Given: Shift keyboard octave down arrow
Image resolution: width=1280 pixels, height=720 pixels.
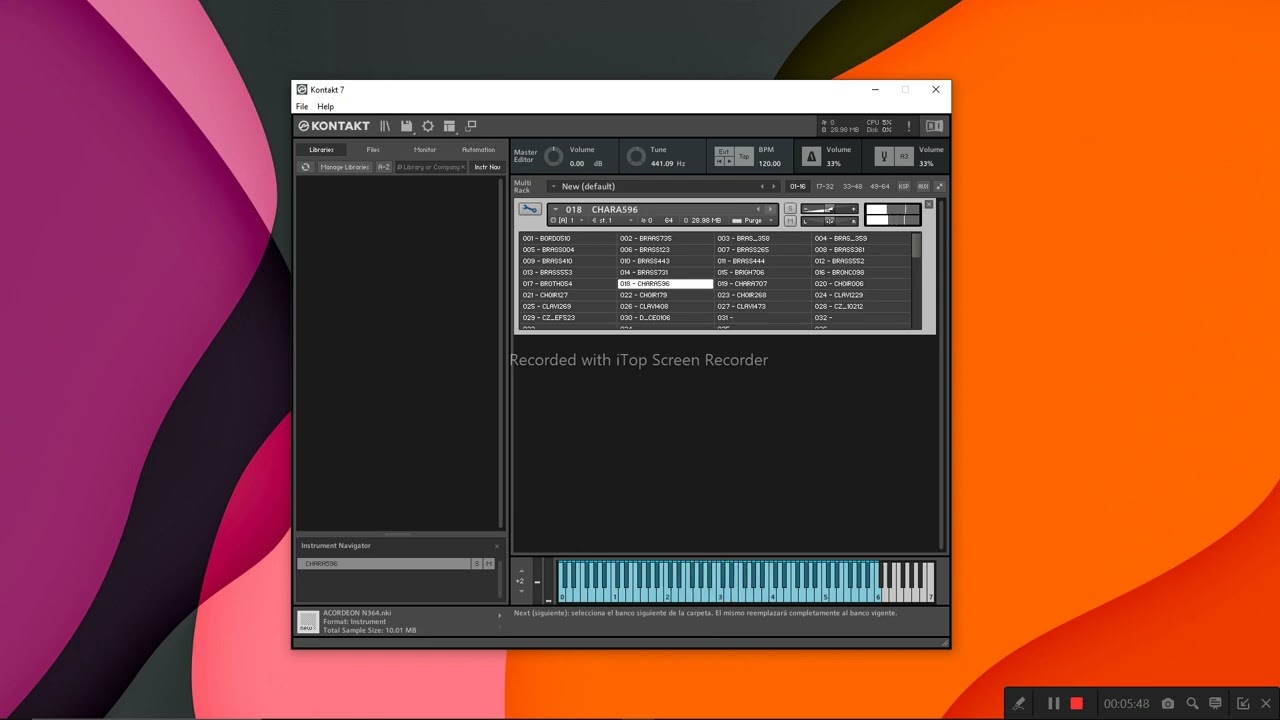Looking at the screenshot, I should 521,591.
